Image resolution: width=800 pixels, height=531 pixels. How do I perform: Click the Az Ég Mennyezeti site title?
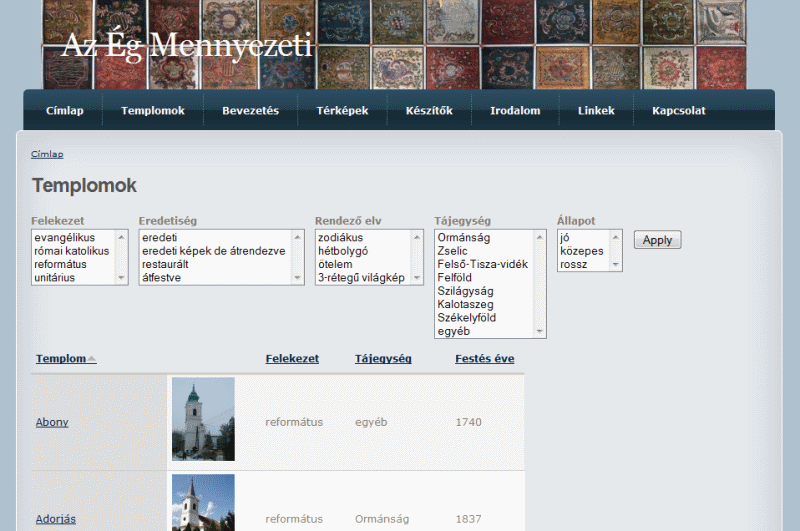pos(186,45)
